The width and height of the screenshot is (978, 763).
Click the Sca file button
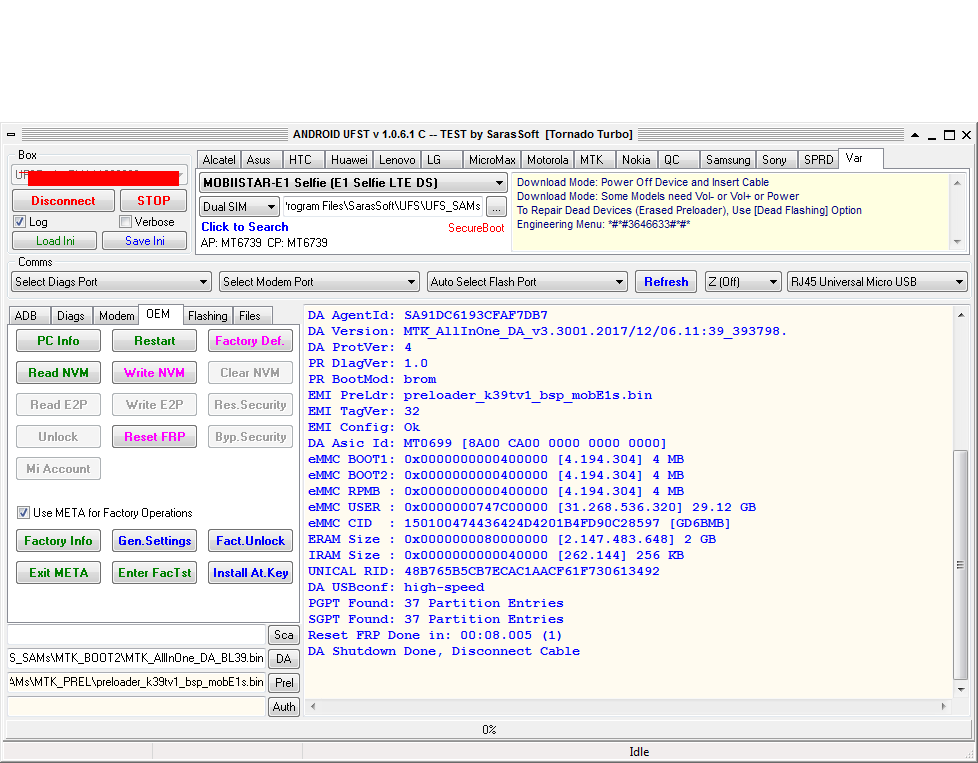[x=283, y=635]
